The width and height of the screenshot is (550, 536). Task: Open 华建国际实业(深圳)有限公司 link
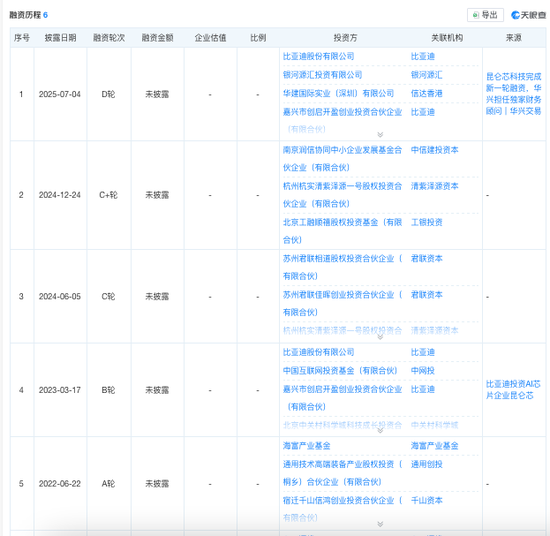(338, 93)
